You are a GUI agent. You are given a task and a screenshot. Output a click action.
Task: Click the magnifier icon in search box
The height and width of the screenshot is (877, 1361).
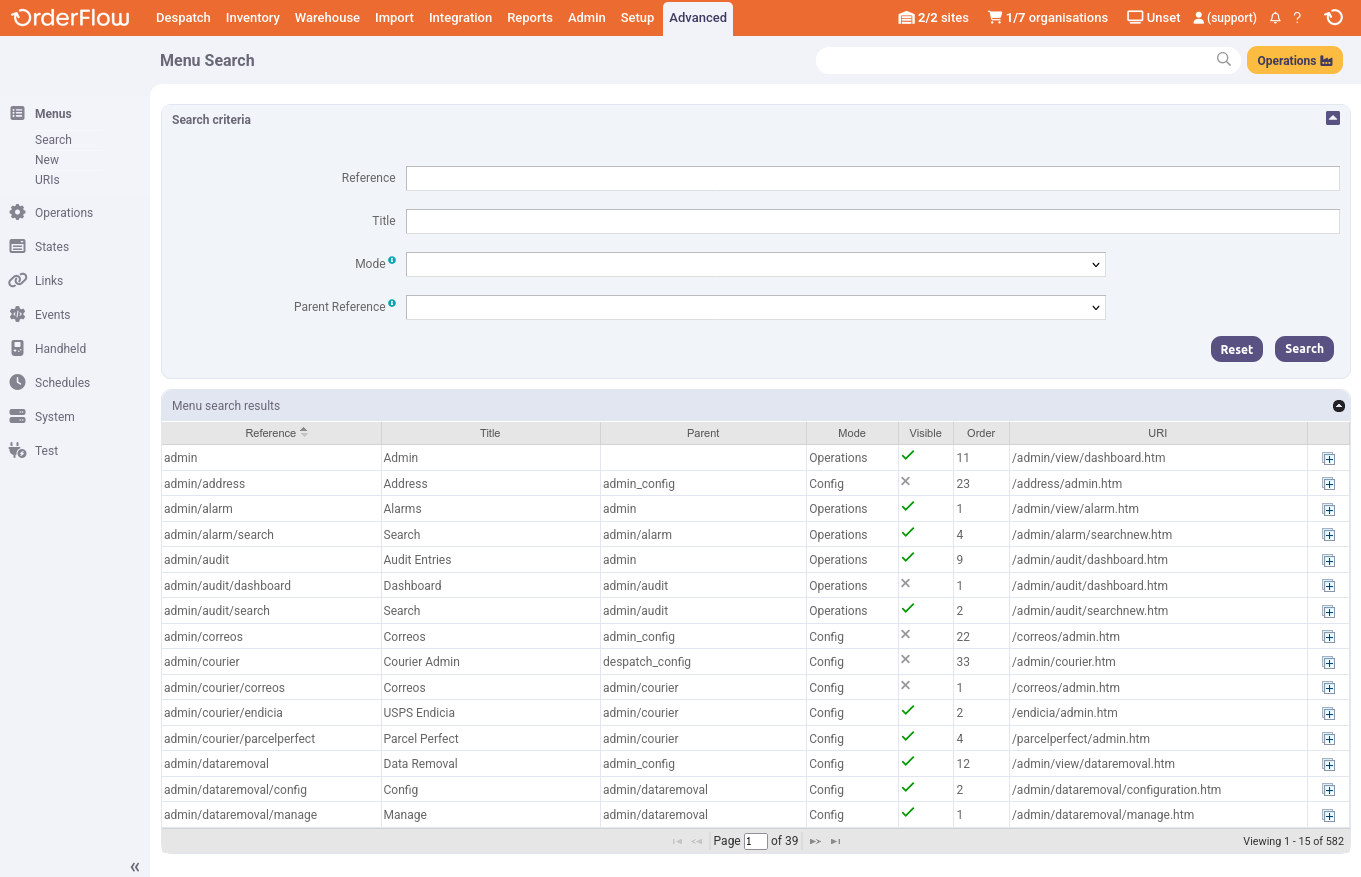click(x=1224, y=60)
